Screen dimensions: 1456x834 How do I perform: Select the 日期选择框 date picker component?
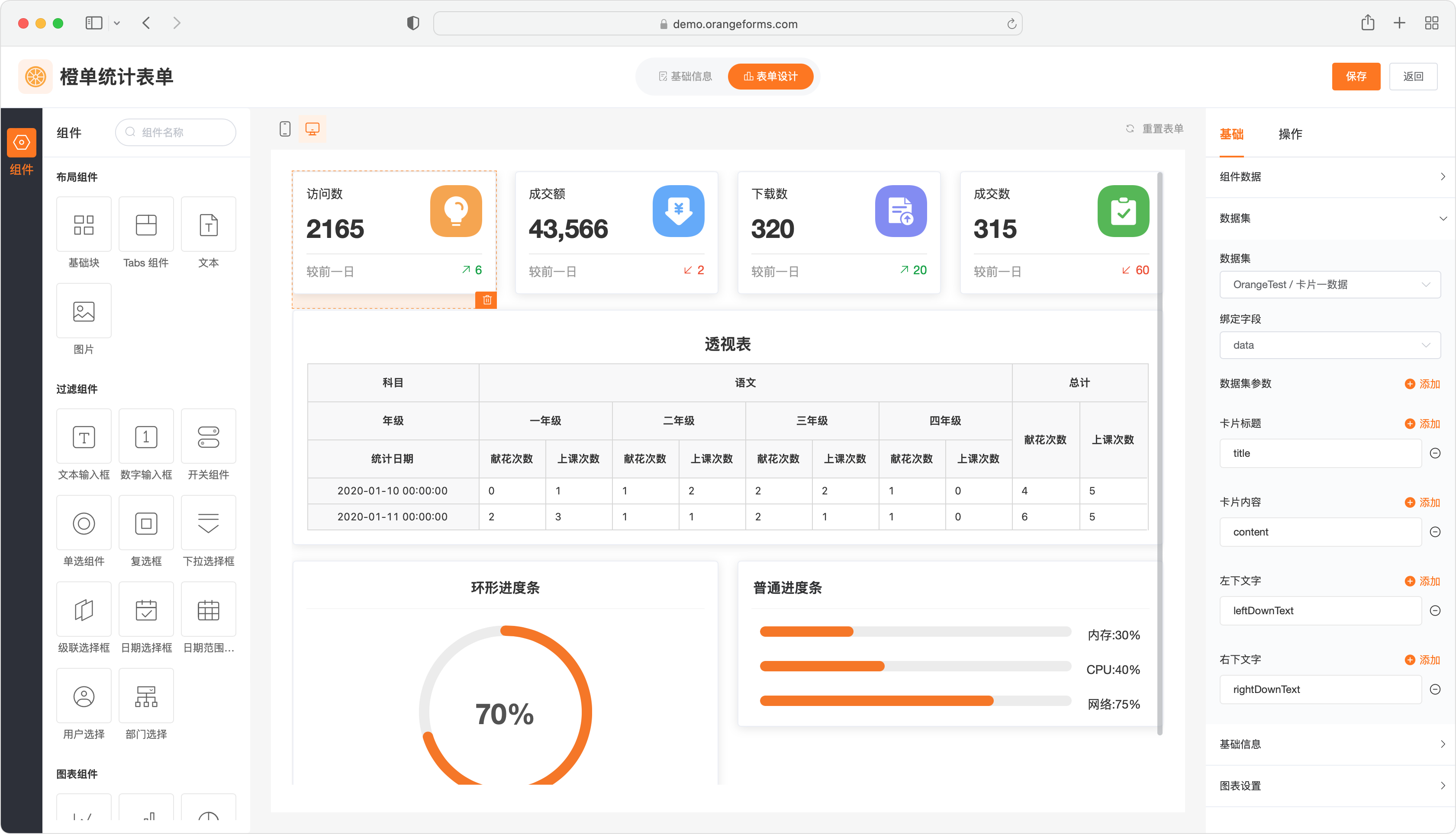pos(146,610)
